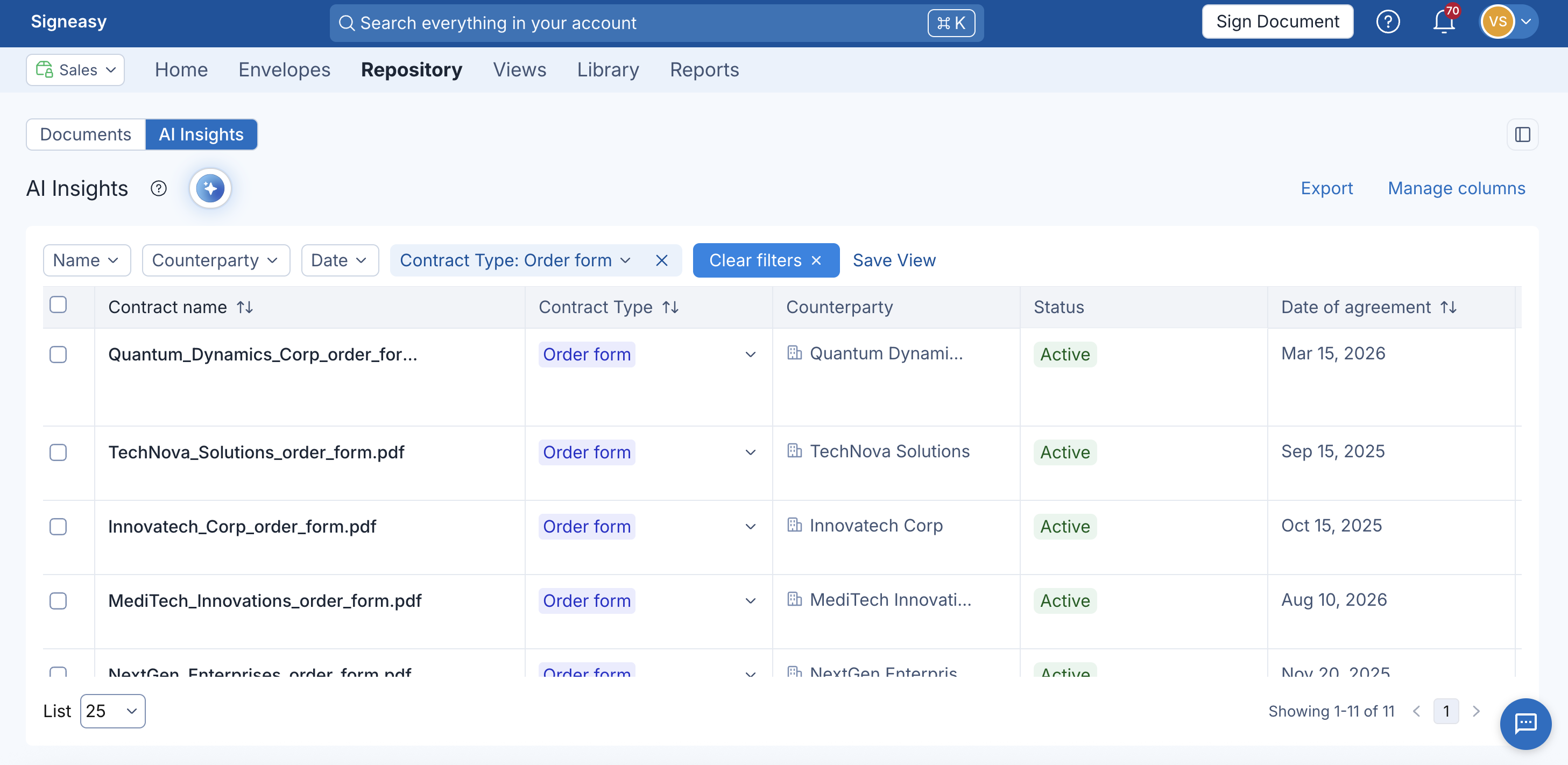
Task: Go to the next page arrow
Action: [1476, 711]
